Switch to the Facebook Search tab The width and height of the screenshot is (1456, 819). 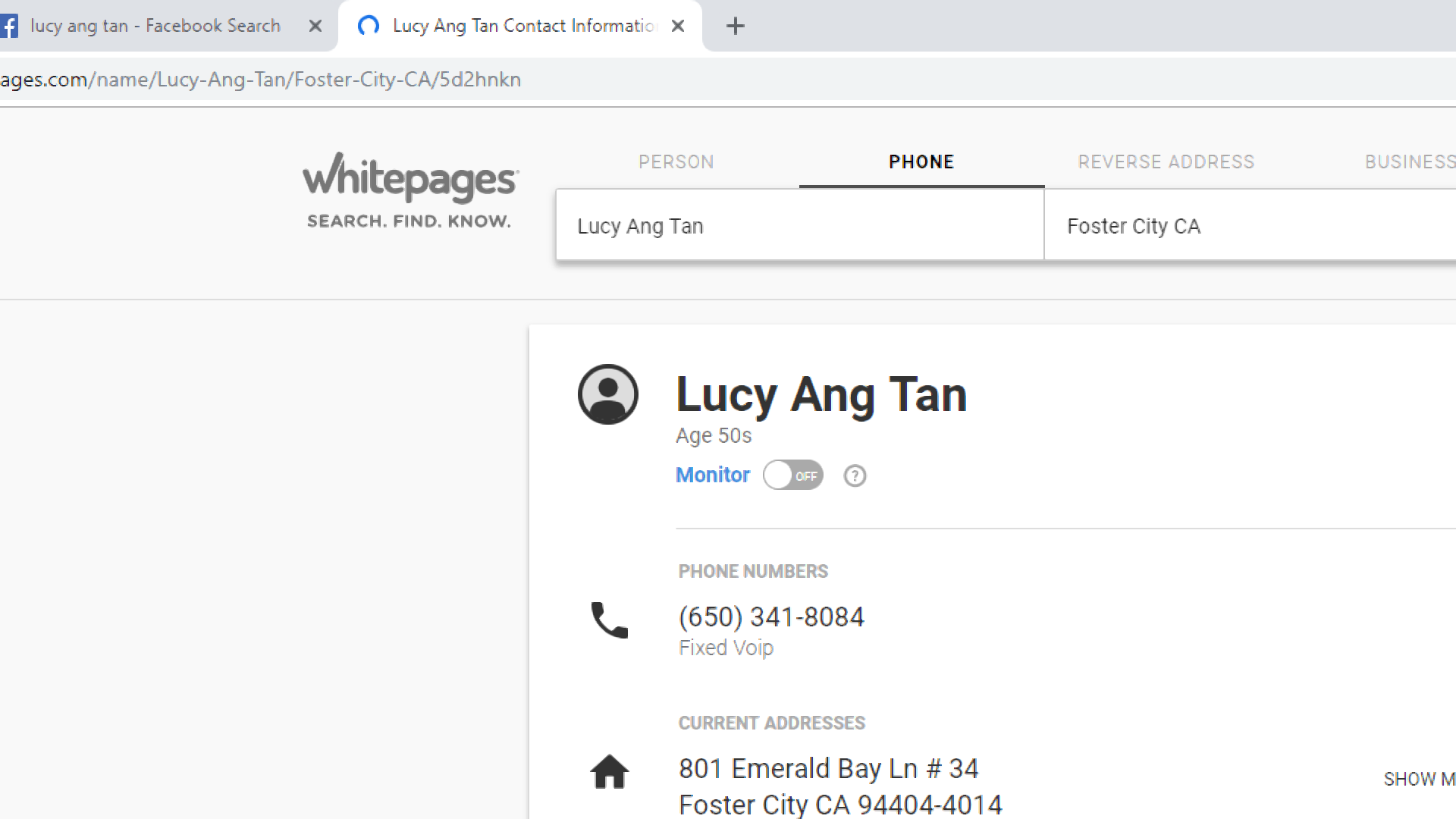click(x=155, y=26)
